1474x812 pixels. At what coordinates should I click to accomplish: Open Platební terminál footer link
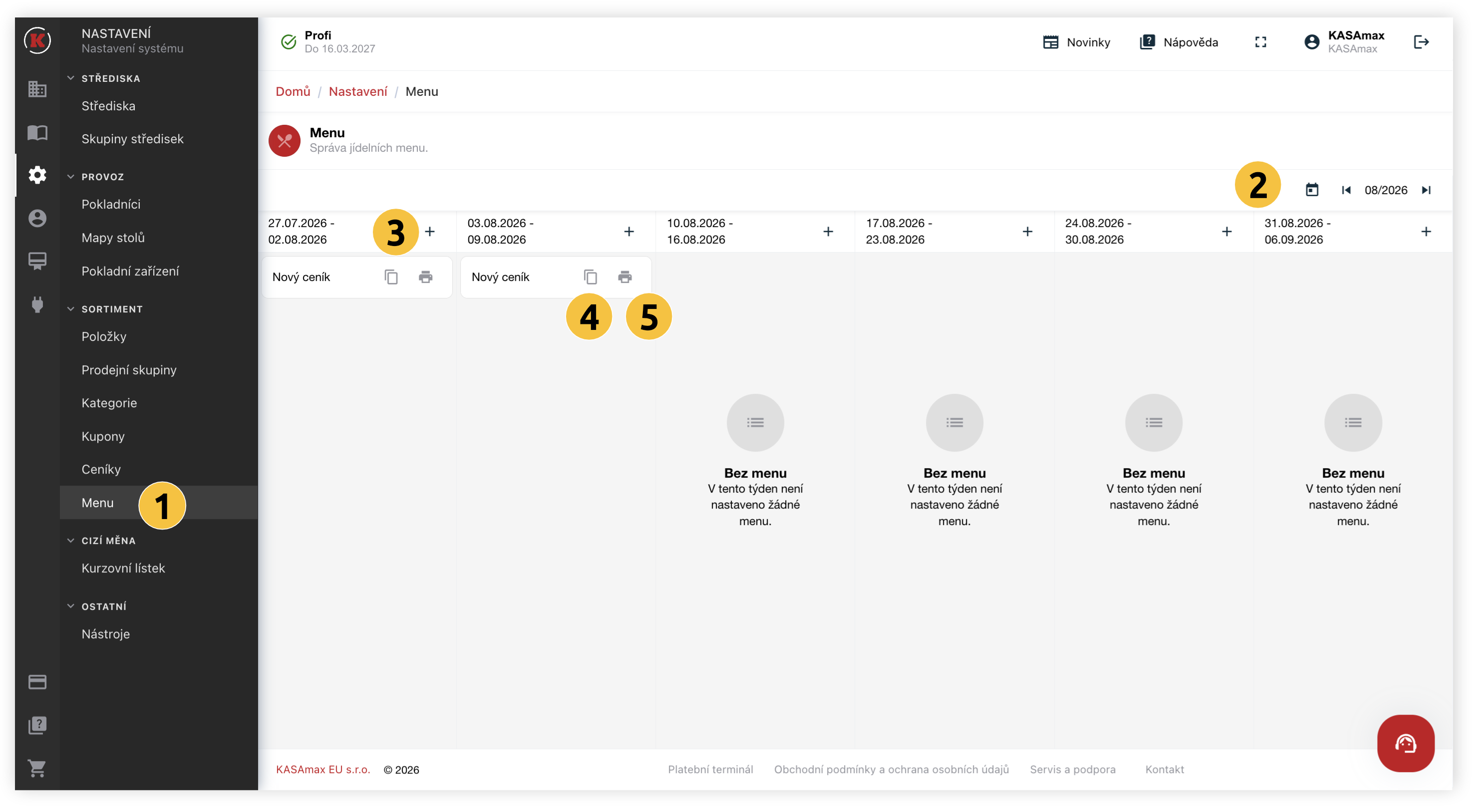pos(710,770)
